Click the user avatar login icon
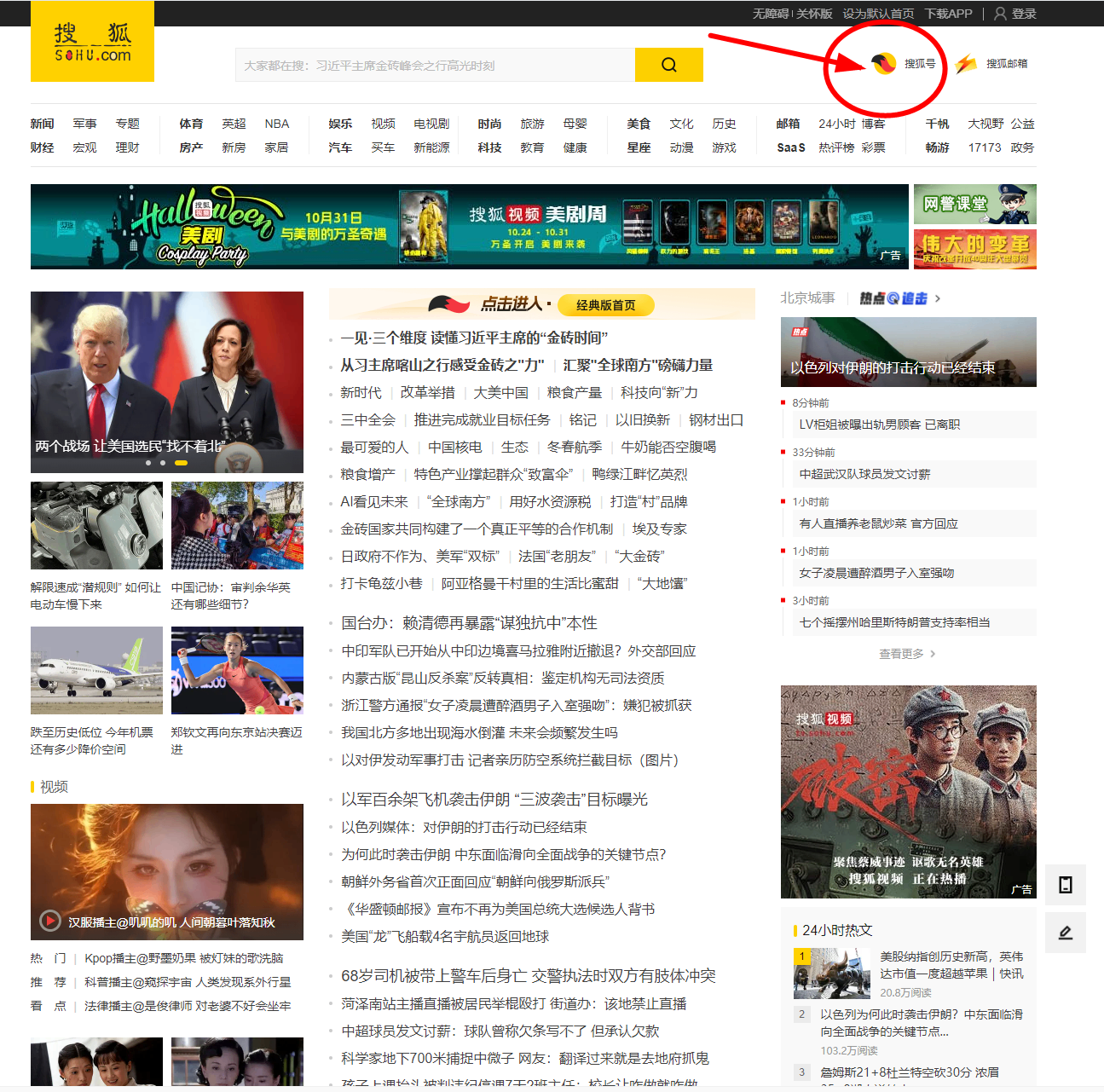Screen dimensions: 1104x1092 click(x=1001, y=14)
